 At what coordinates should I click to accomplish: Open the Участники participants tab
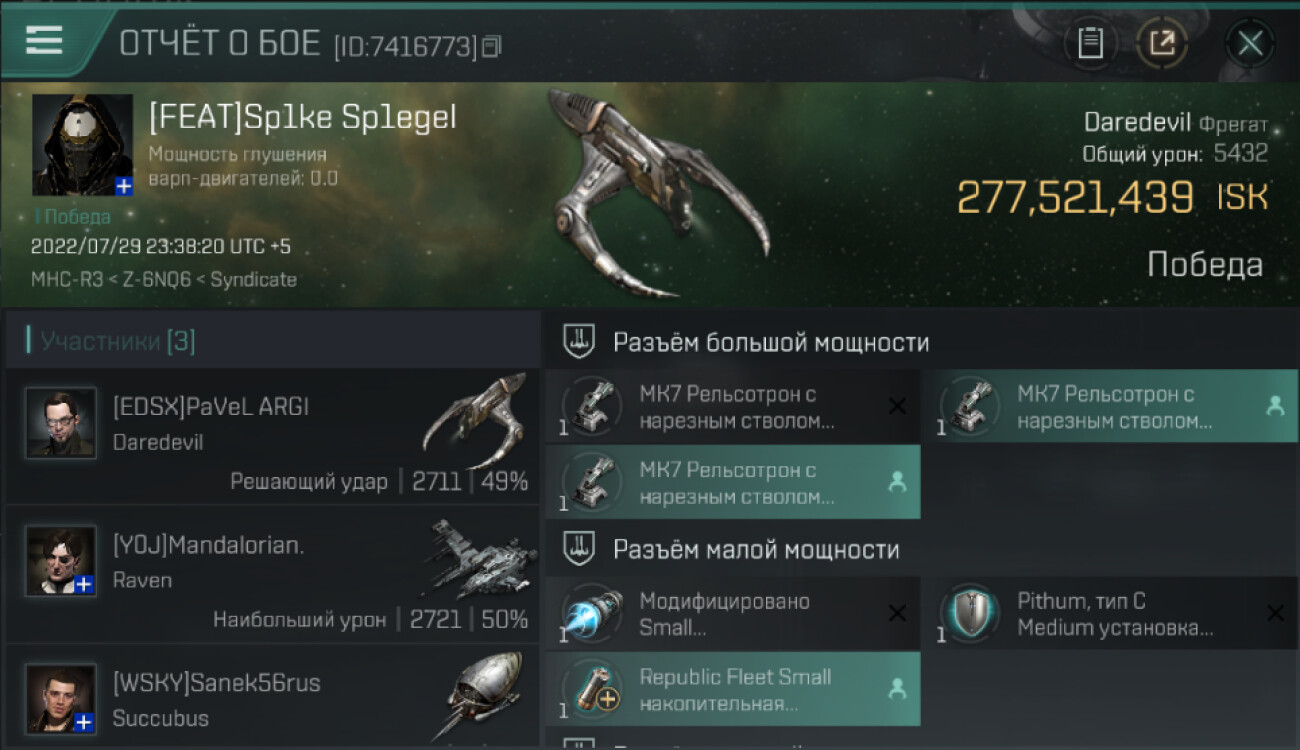pos(118,342)
